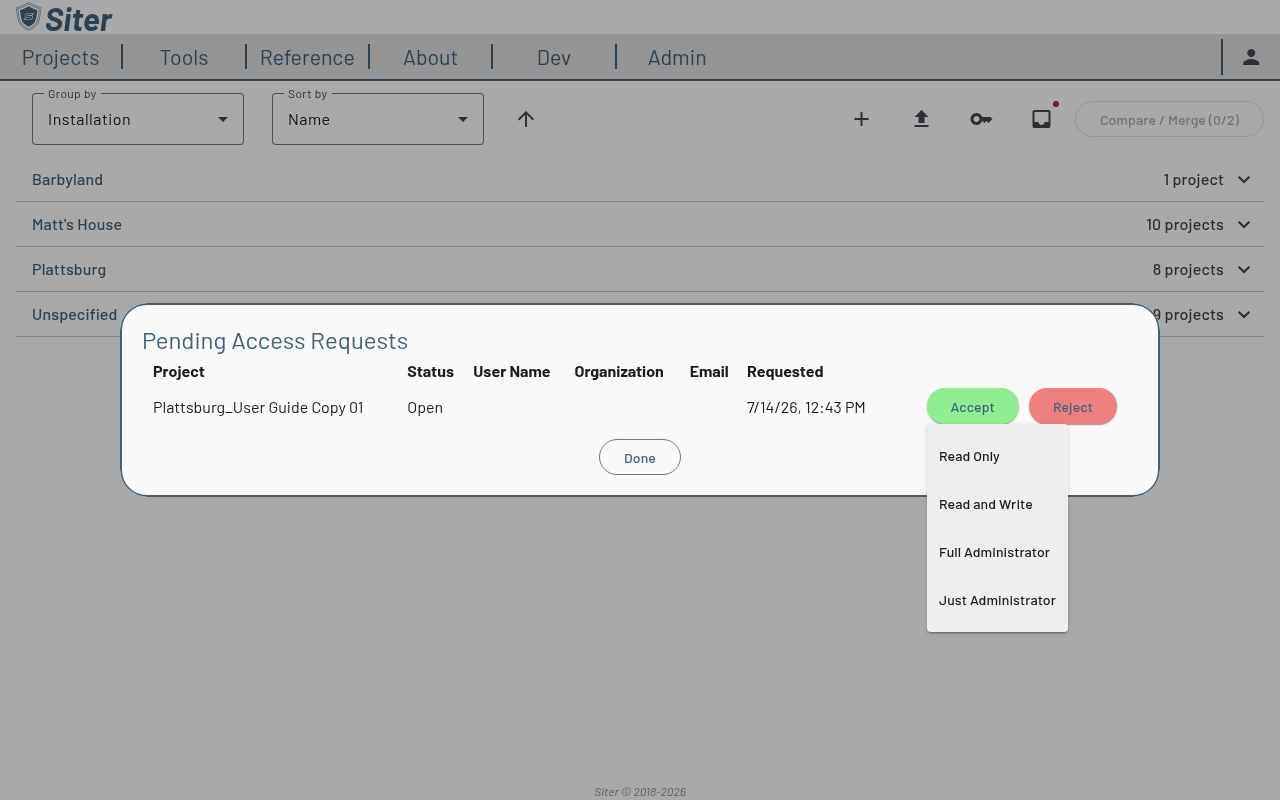Expand the Plattsburg group chevron
1280x800 pixels.
(x=1244, y=270)
